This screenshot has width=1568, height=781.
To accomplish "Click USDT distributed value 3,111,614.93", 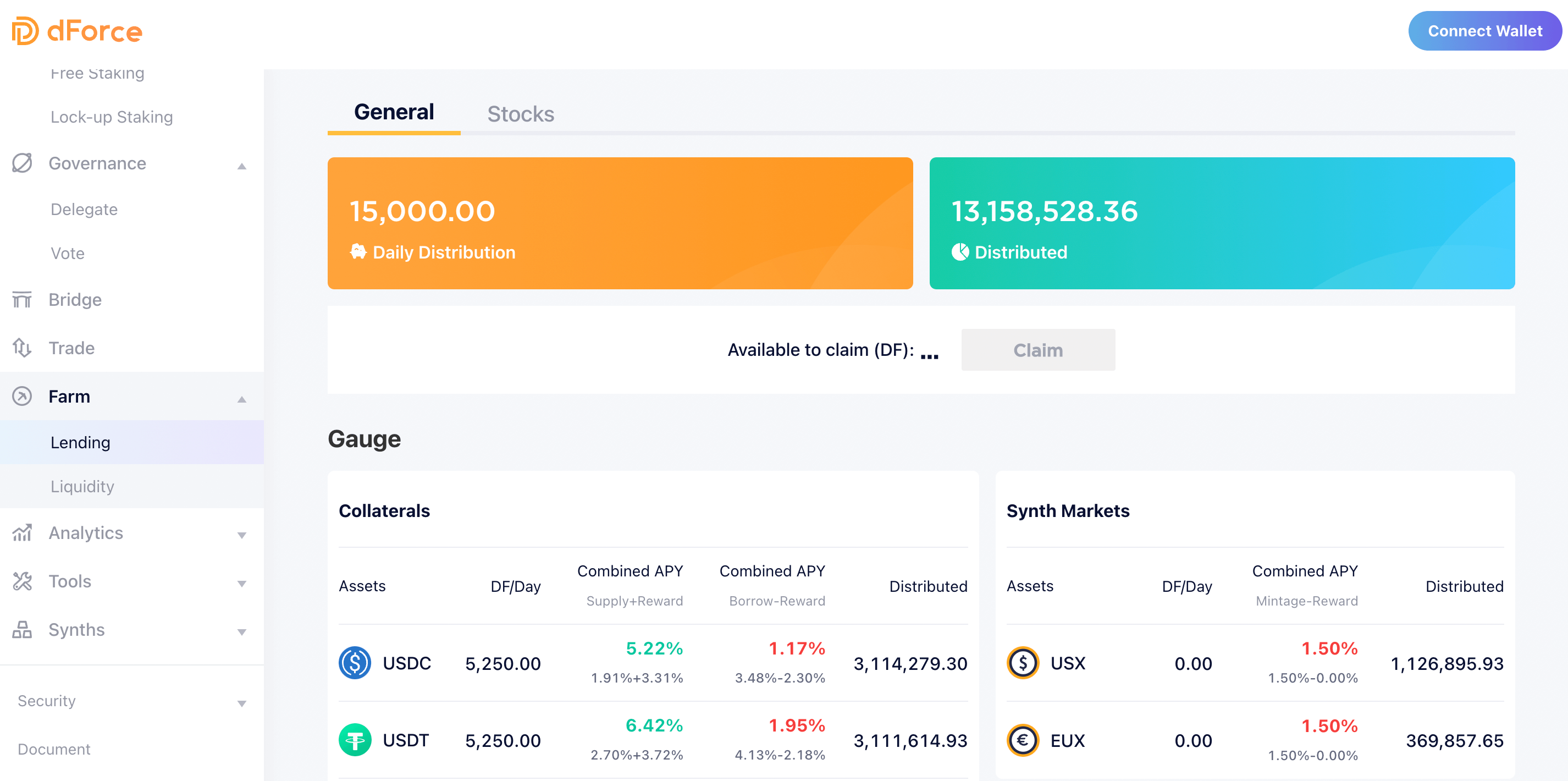I will (x=910, y=741).
